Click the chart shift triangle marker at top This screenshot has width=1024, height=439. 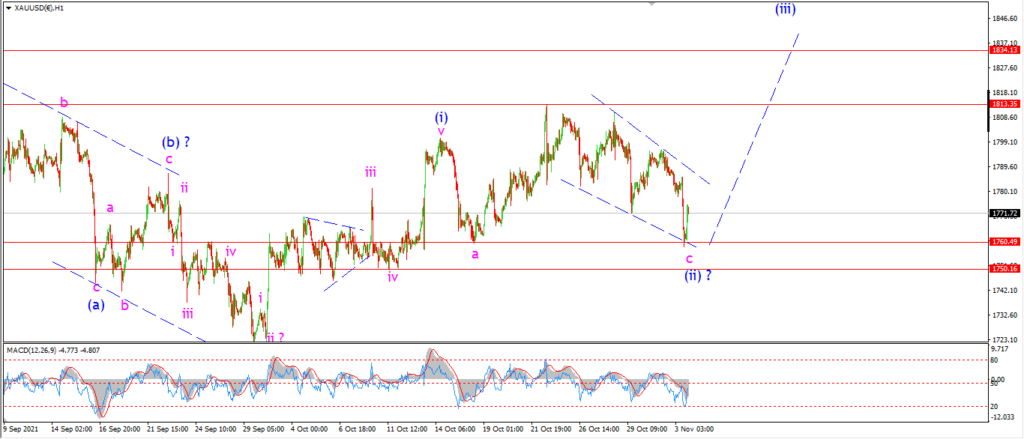[x=650, y=3]
